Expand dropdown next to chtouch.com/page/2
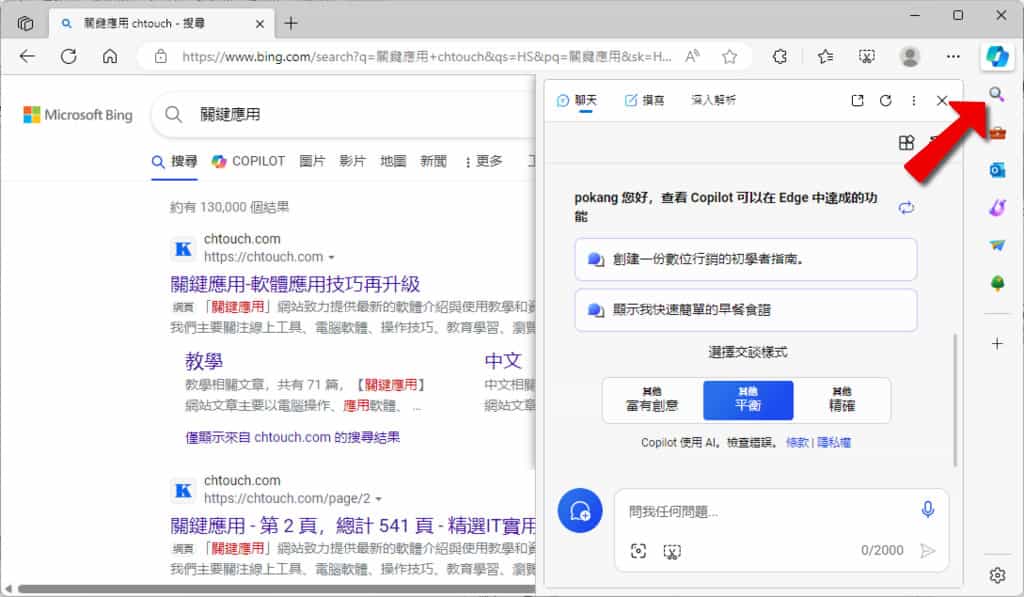Image resolution: width=1024 pixels, height=597 pixels. pyautogui.click(x=379, y=499)
